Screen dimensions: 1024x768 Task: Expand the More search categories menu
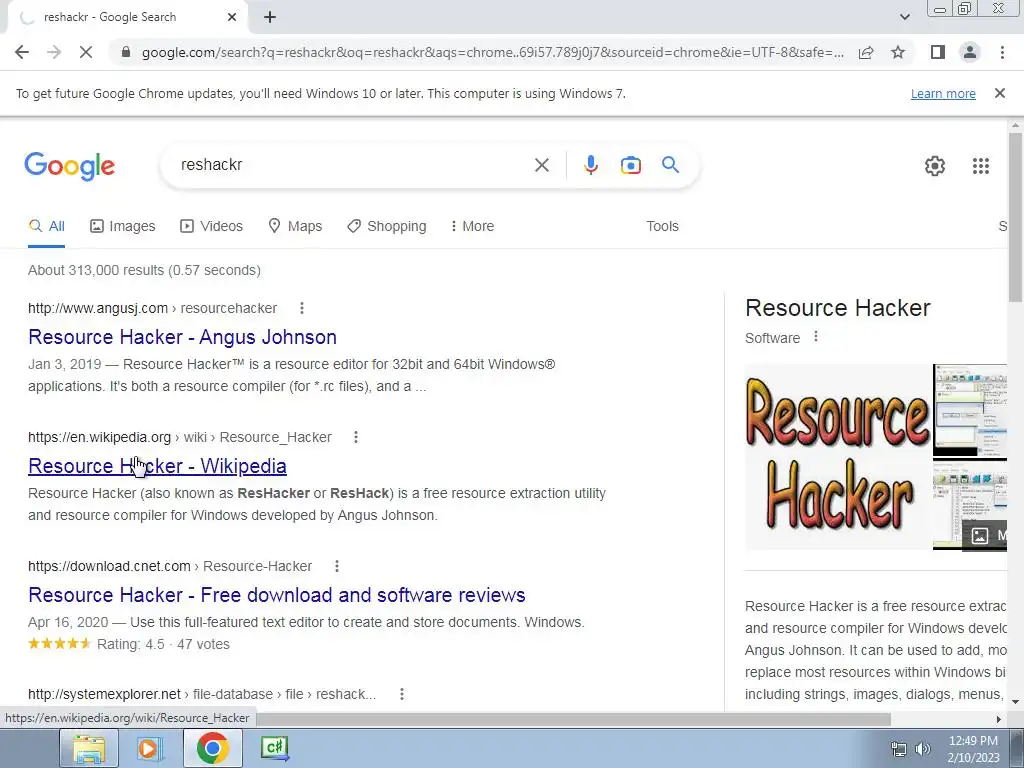(472, 226)
